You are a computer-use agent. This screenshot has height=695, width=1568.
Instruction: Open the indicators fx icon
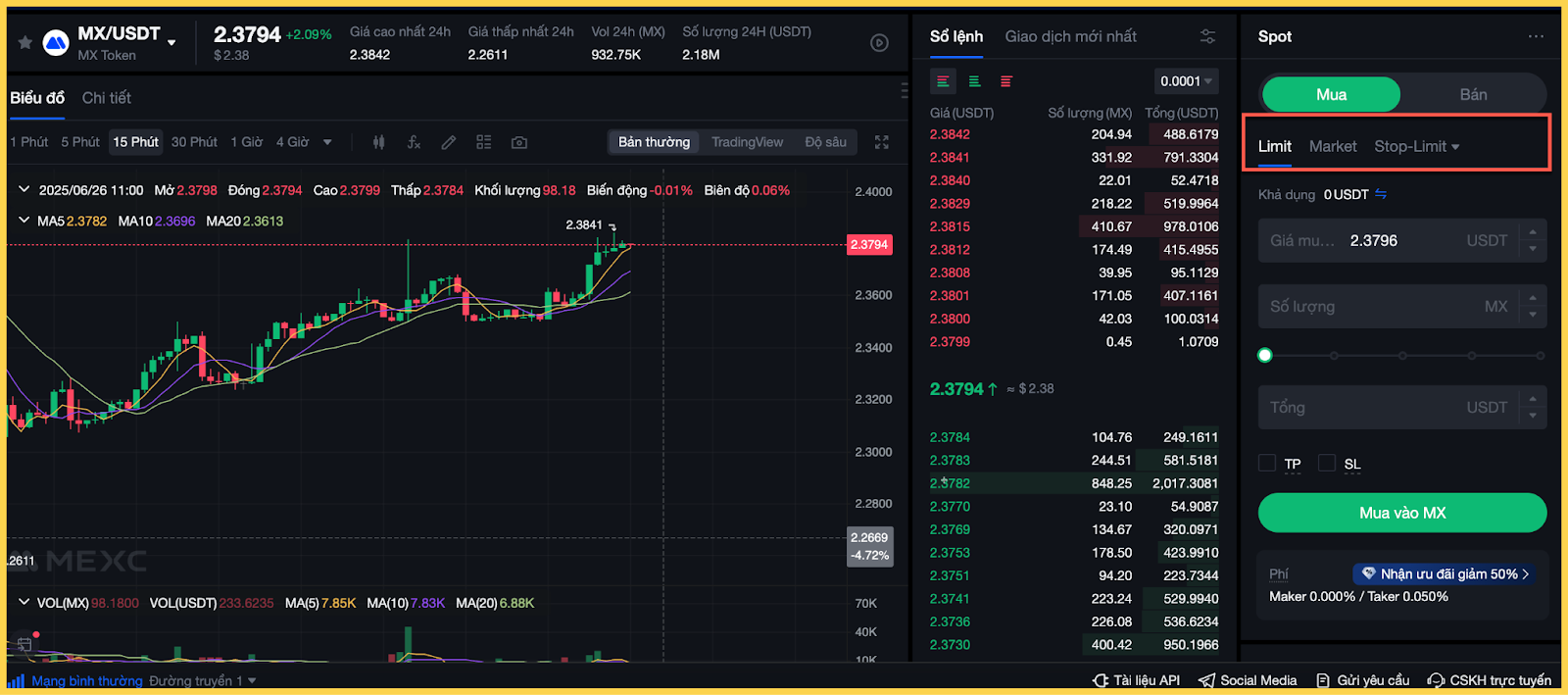pyautogui.click(x=414, y=142)
